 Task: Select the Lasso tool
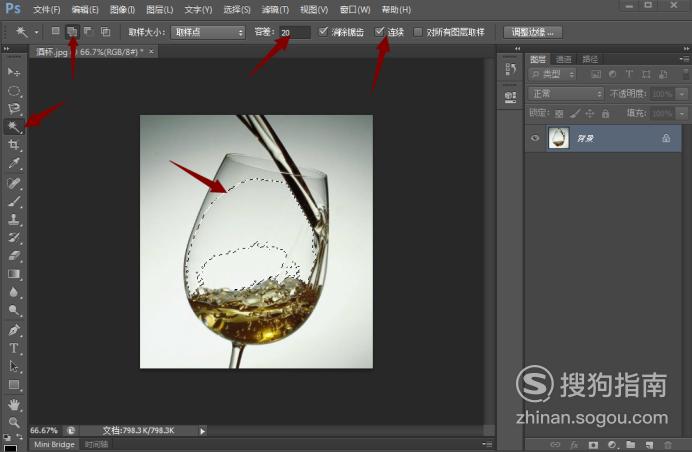coord(14,109)
